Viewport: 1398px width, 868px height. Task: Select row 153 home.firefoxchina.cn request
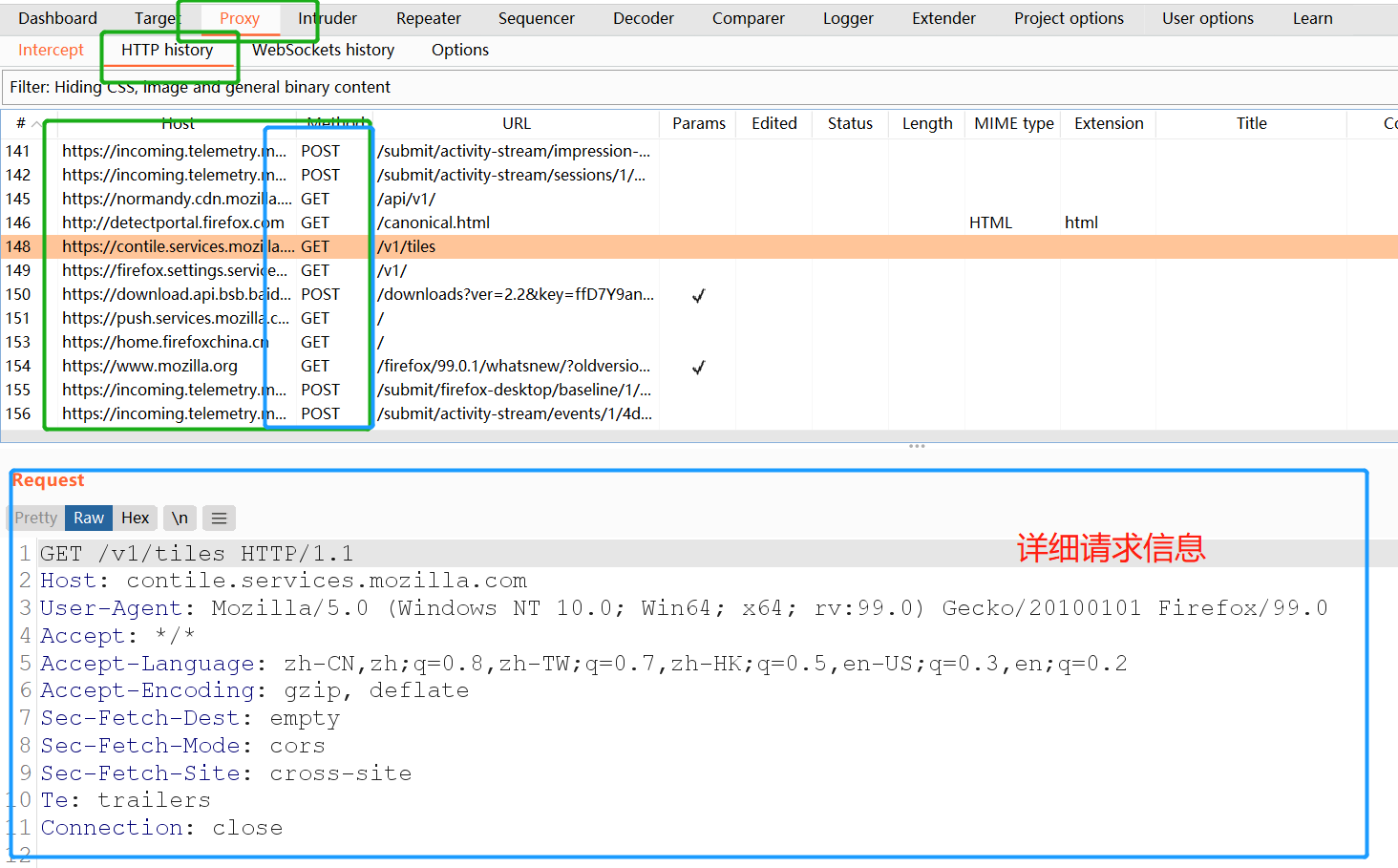[x=699, y=342]
